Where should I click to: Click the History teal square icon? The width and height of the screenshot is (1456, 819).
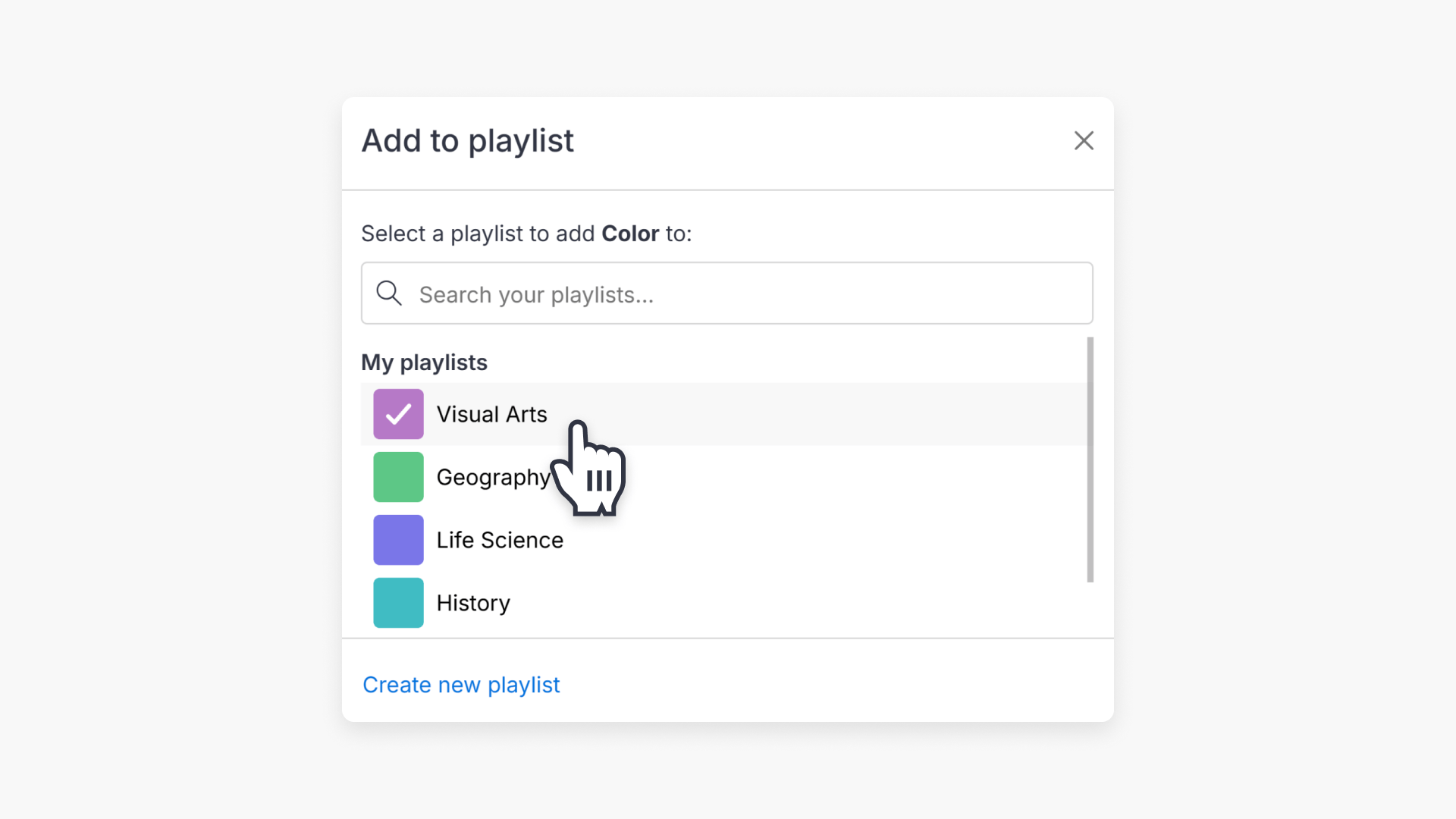pyautogui.click(x=397, y=603)
